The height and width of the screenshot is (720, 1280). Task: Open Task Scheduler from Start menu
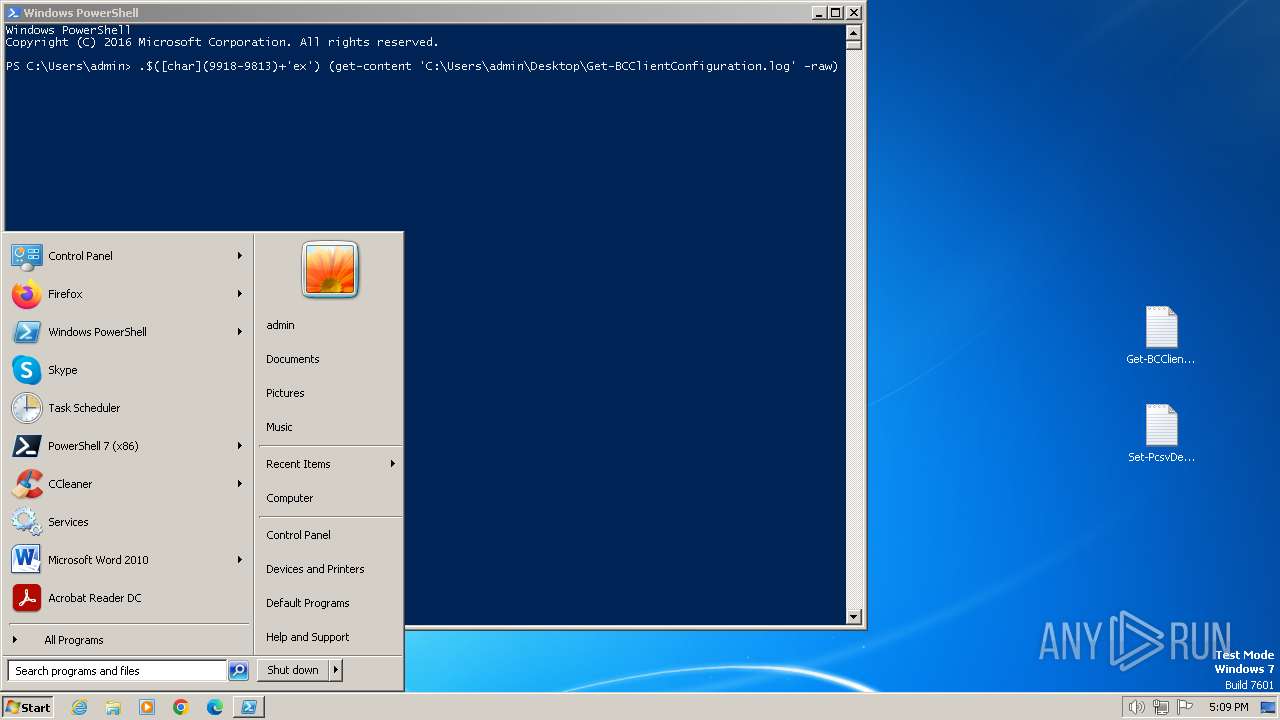128,408
